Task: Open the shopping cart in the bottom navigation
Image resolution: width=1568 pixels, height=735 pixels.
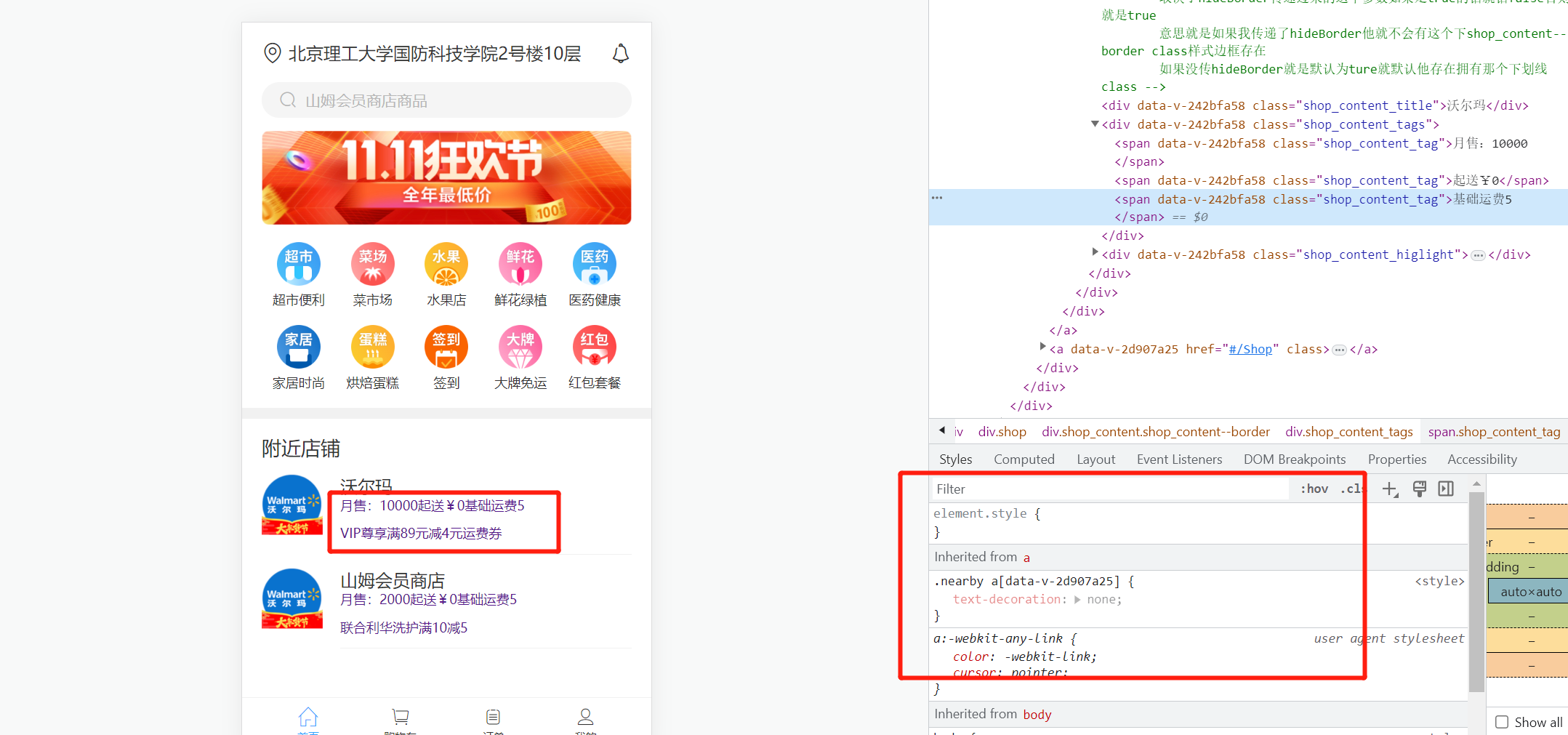Action: [x=400, y=718]
